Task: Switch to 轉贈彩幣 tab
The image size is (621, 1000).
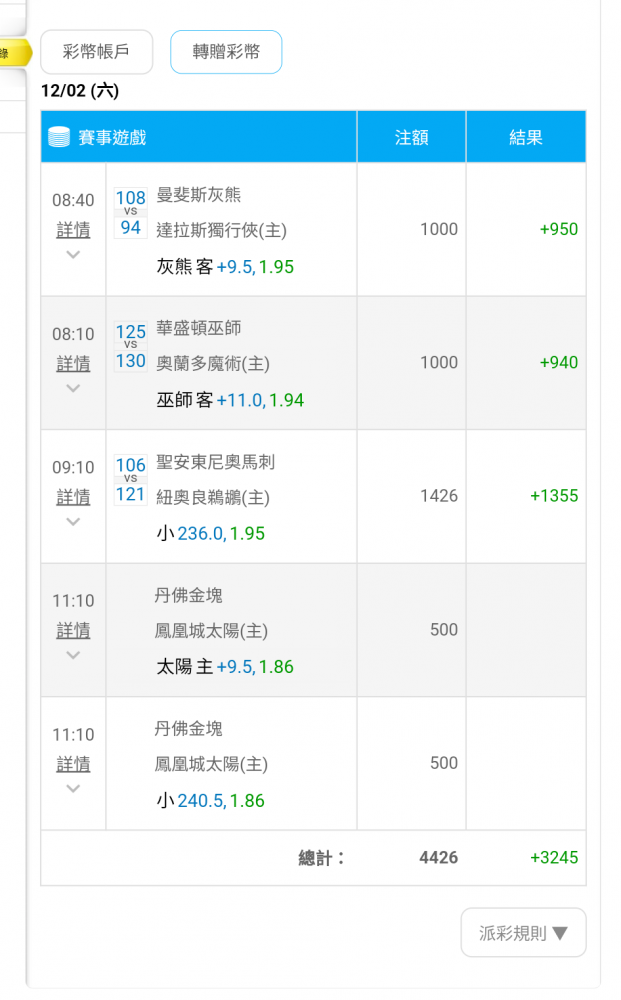Action: [x=226, y=52]
